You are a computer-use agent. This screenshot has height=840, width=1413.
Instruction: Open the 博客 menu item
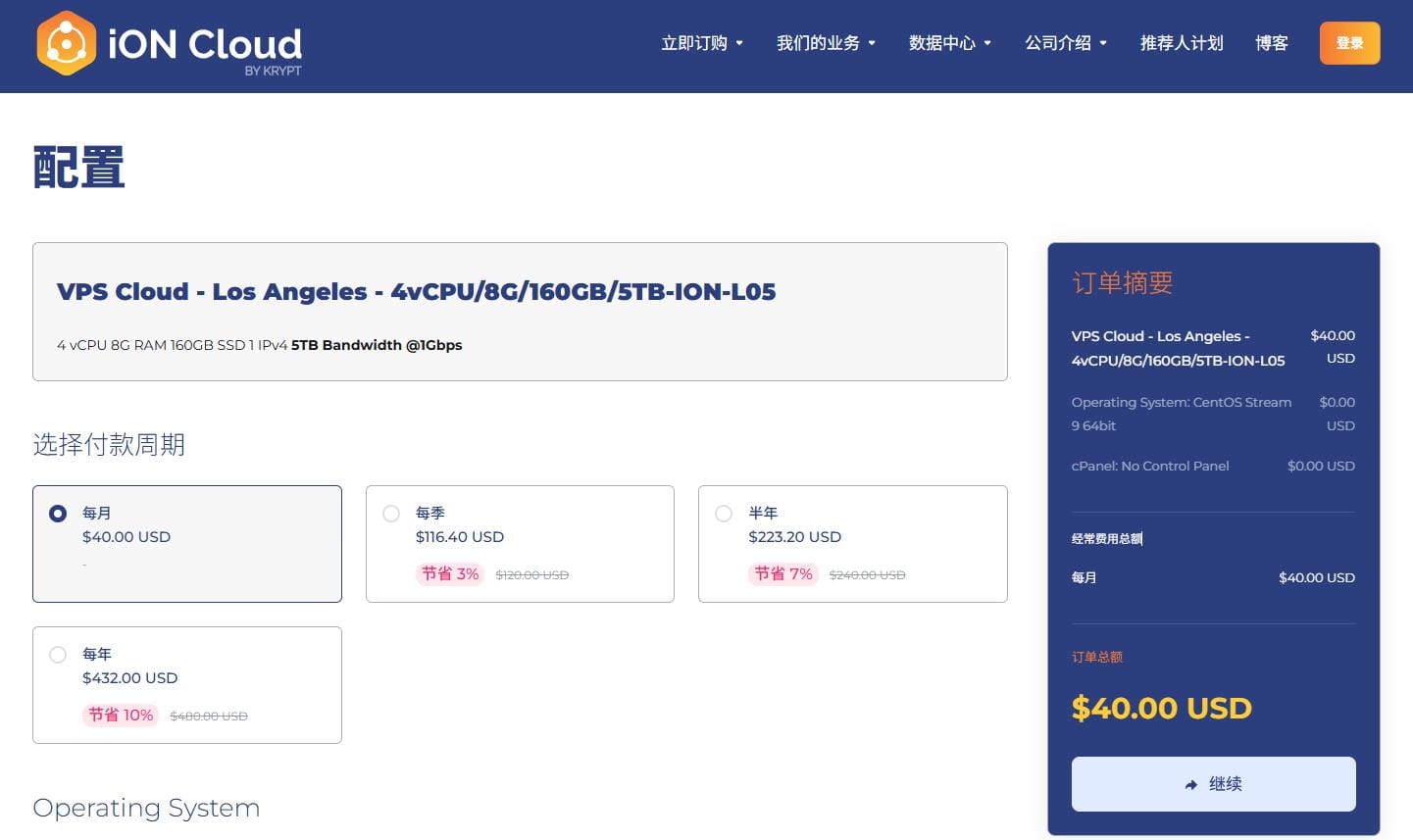pyautogui.click(x=1271, y=43)
